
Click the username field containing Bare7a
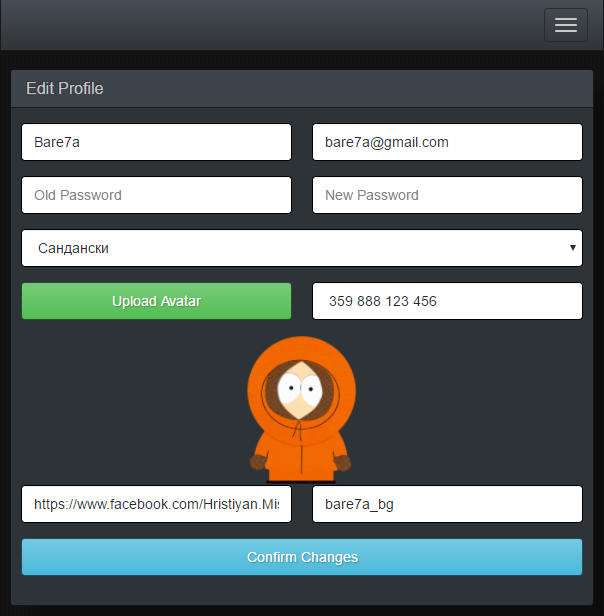tap(156, 142)
